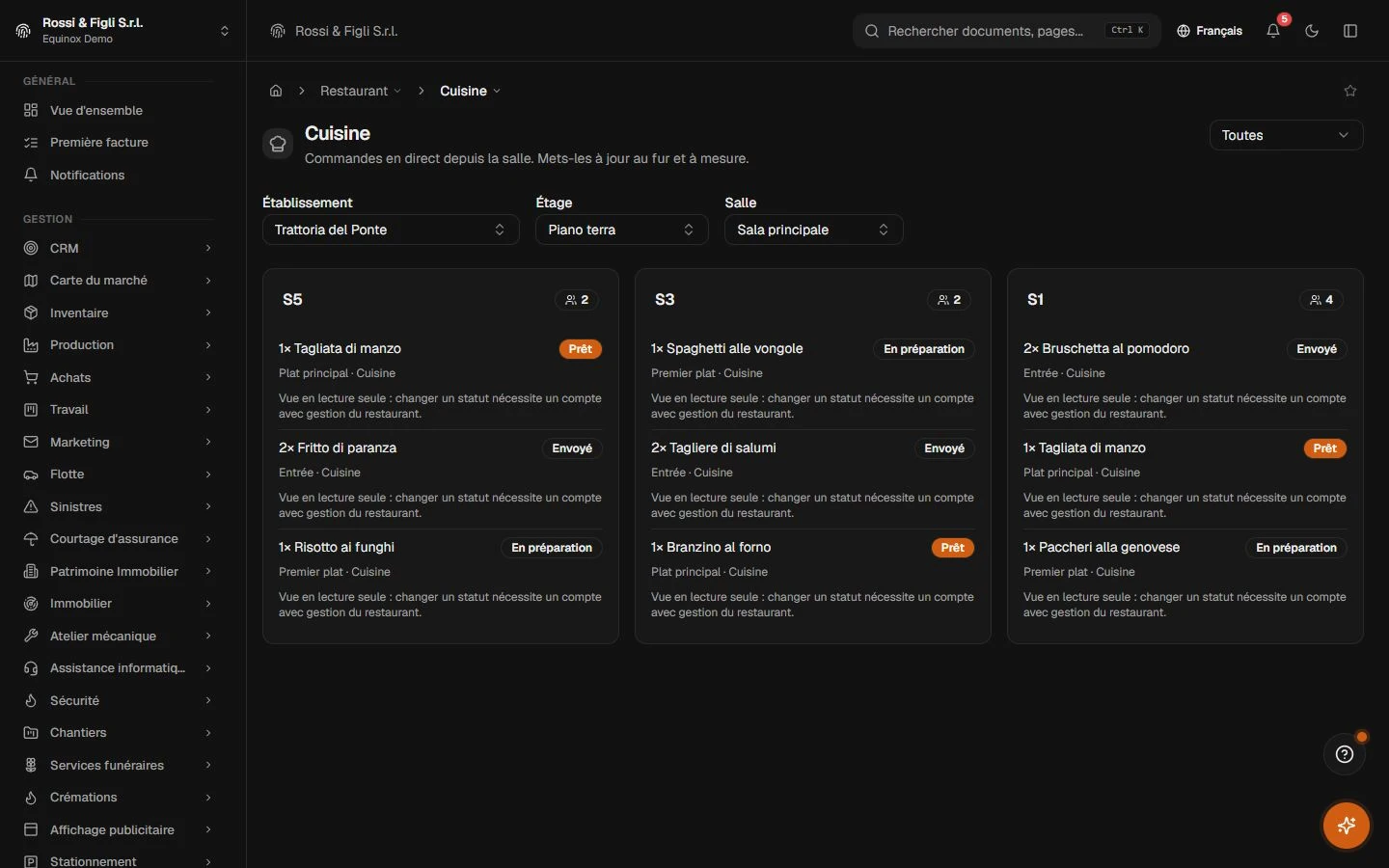This screenshot has width=1389, height=868.
Task: Open the notifications bell in the header
Action: (x=1273, y=31)
